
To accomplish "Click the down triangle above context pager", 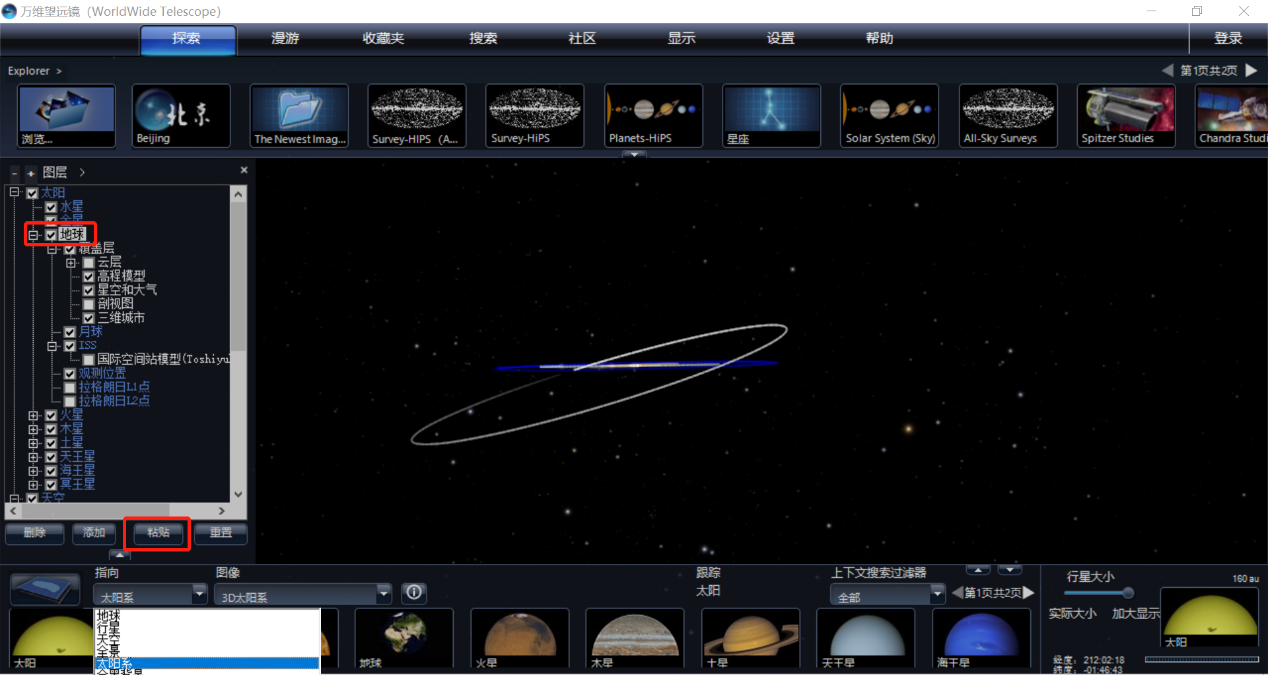I will coord(1010,570).
